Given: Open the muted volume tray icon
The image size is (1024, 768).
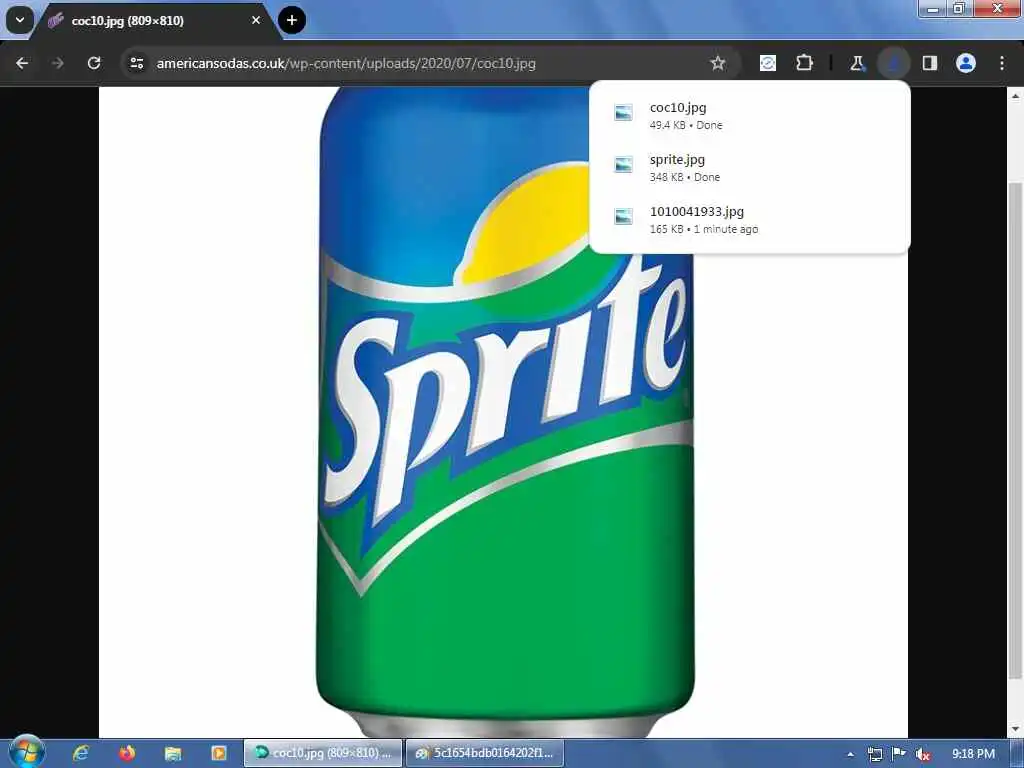Looking at the screenshot, I should (x=923, y=754).
